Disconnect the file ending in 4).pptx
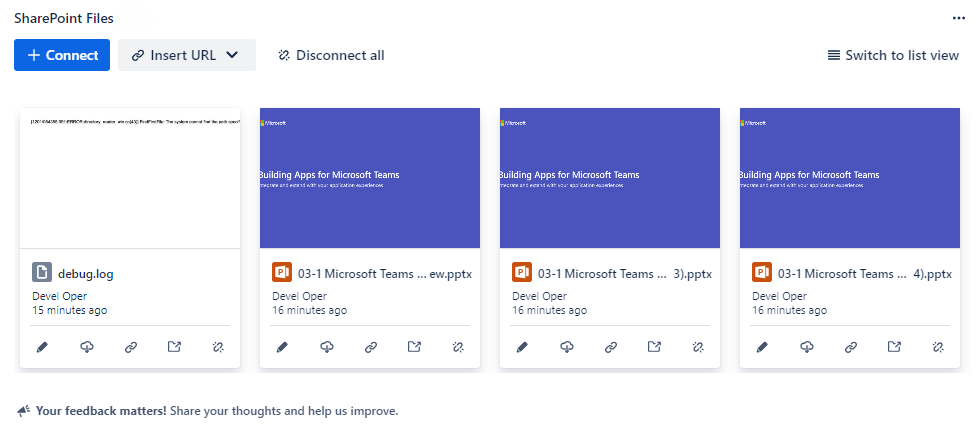Image resolution: width=978 pixels, height=439 pixels. pos(938,347)
